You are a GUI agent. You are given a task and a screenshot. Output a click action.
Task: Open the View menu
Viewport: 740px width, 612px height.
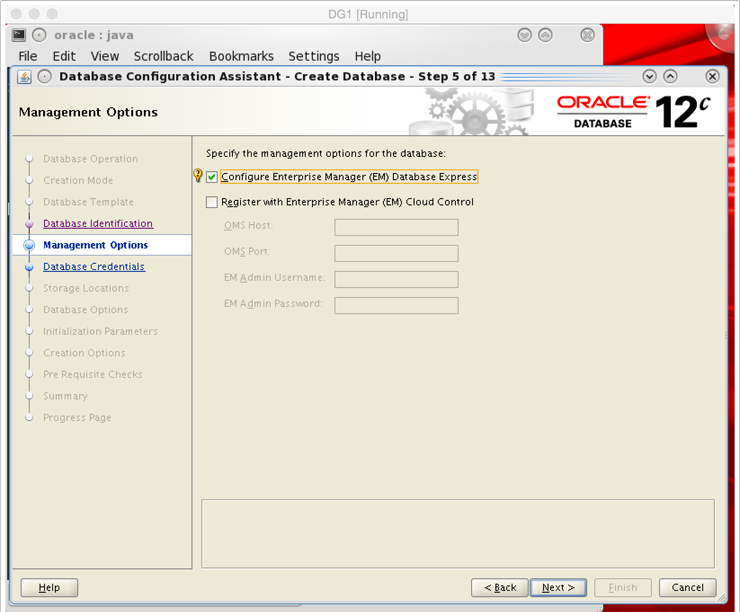coord(105,56)
